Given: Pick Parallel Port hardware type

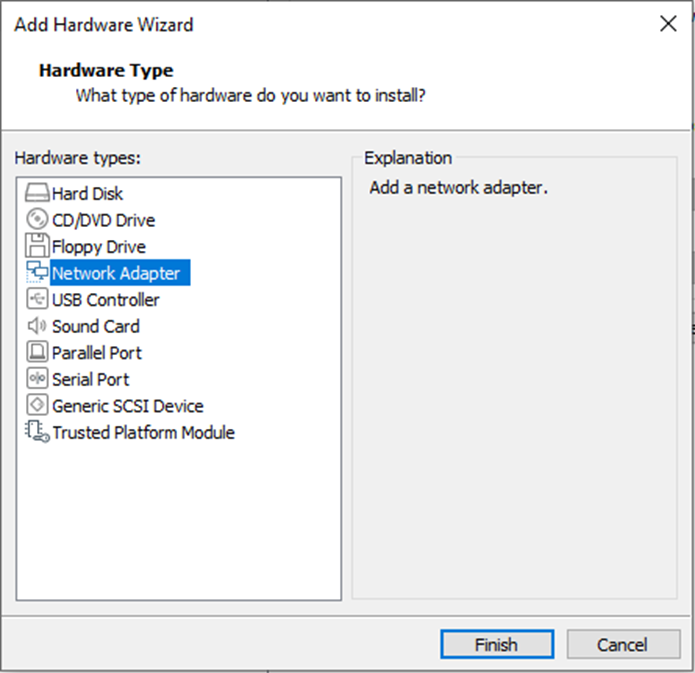Looking at the screenshot, I should tap(97, 353).
